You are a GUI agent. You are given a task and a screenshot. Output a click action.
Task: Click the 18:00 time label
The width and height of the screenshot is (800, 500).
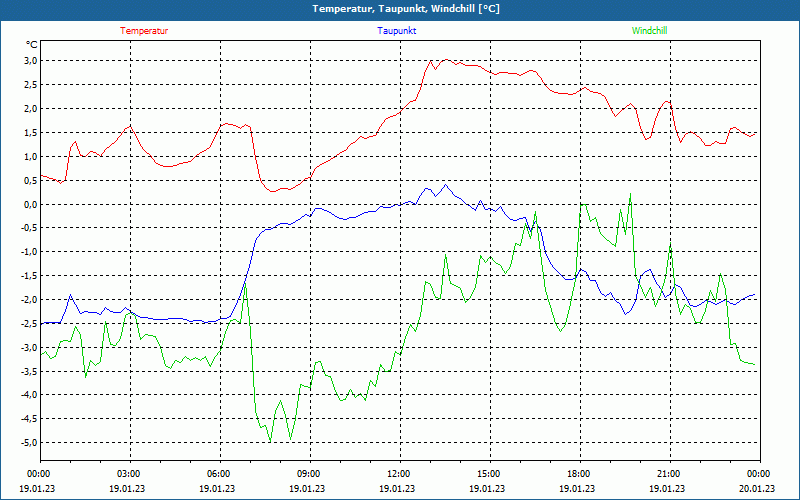click(580, 473)
